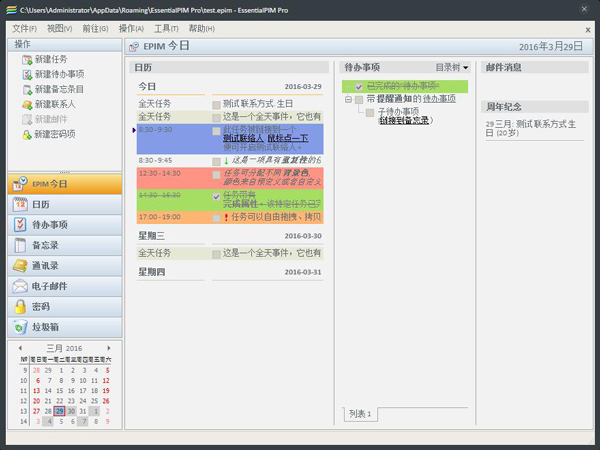
Task: Click the 新建密码项 lock icon
Action: (27, 135)
